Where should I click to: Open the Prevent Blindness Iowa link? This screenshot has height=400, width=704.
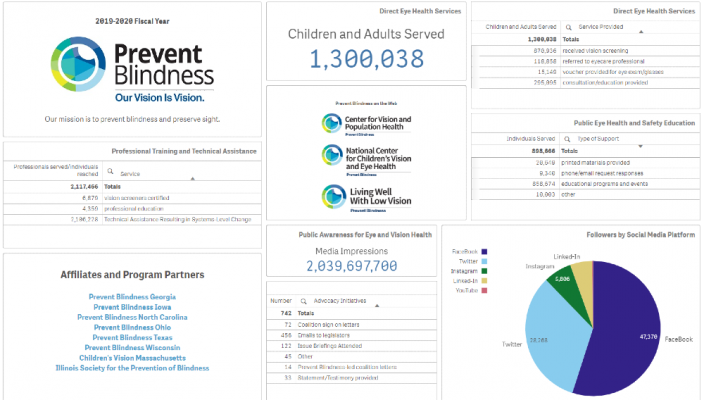[x=132, y=307]
